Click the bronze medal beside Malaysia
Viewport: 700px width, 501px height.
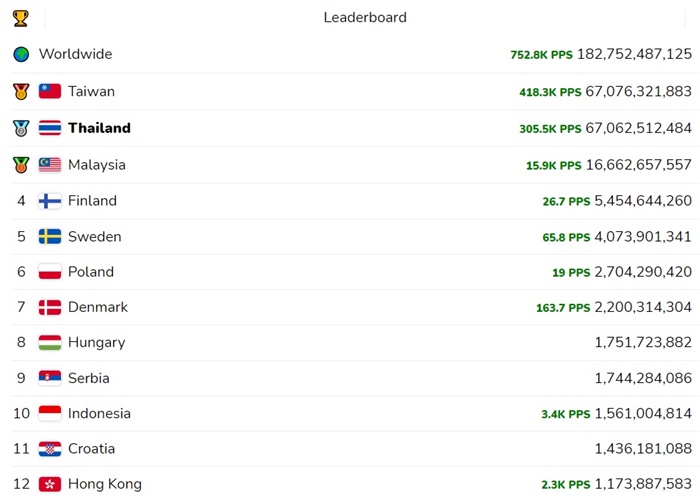tap(21, 164)
